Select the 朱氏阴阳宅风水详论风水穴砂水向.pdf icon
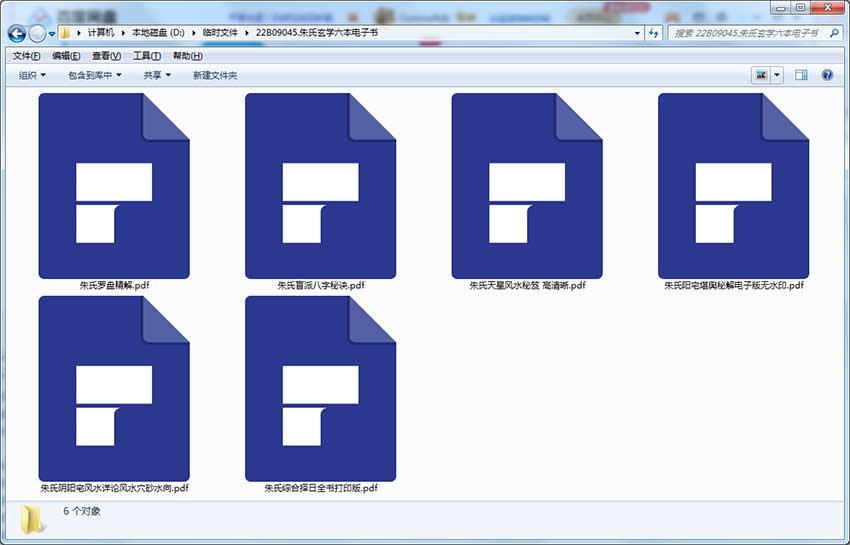The width and height of the screenshot is (850, 545). click(114, 388)
